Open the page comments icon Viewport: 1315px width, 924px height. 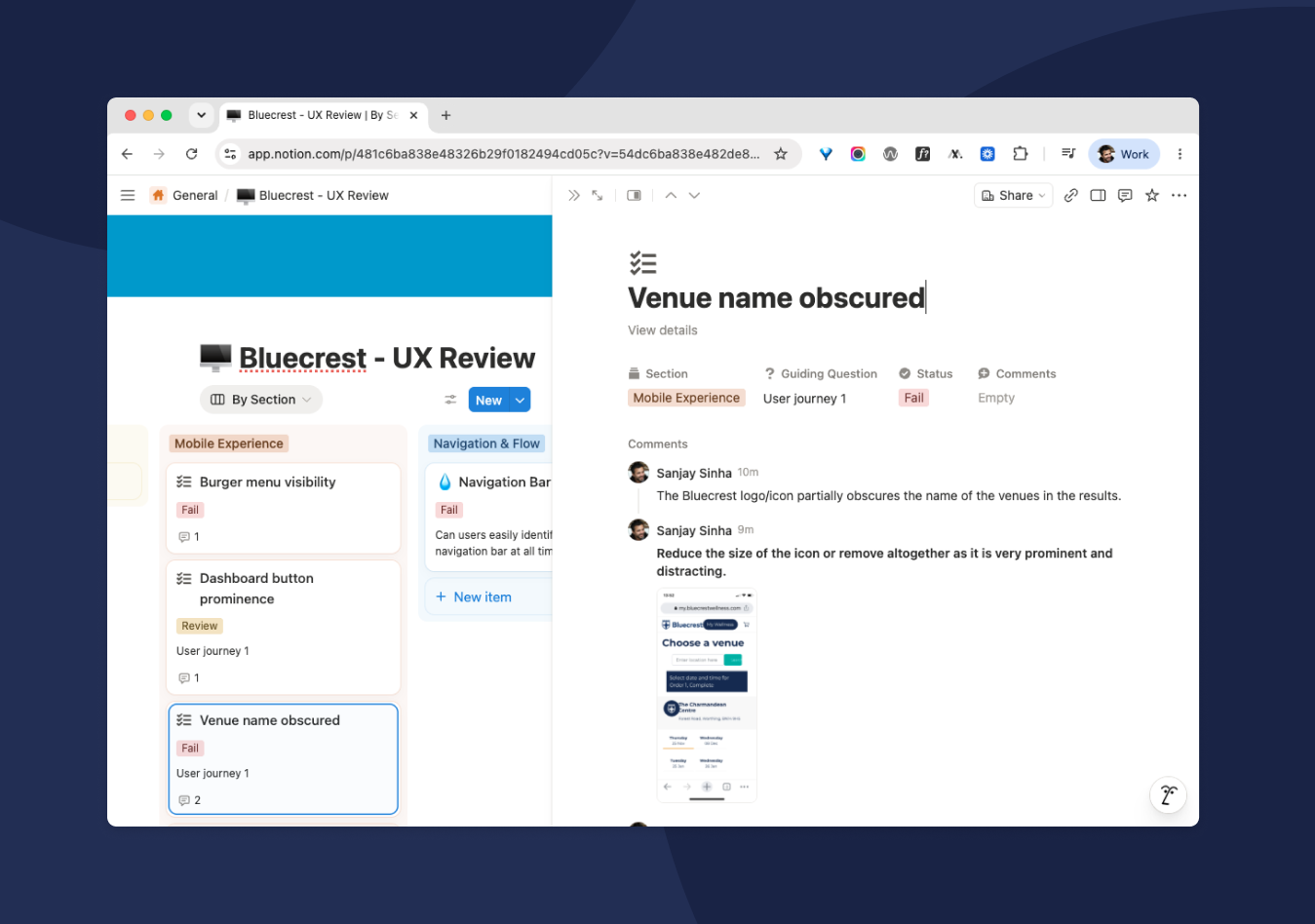tap(1125, 195)
